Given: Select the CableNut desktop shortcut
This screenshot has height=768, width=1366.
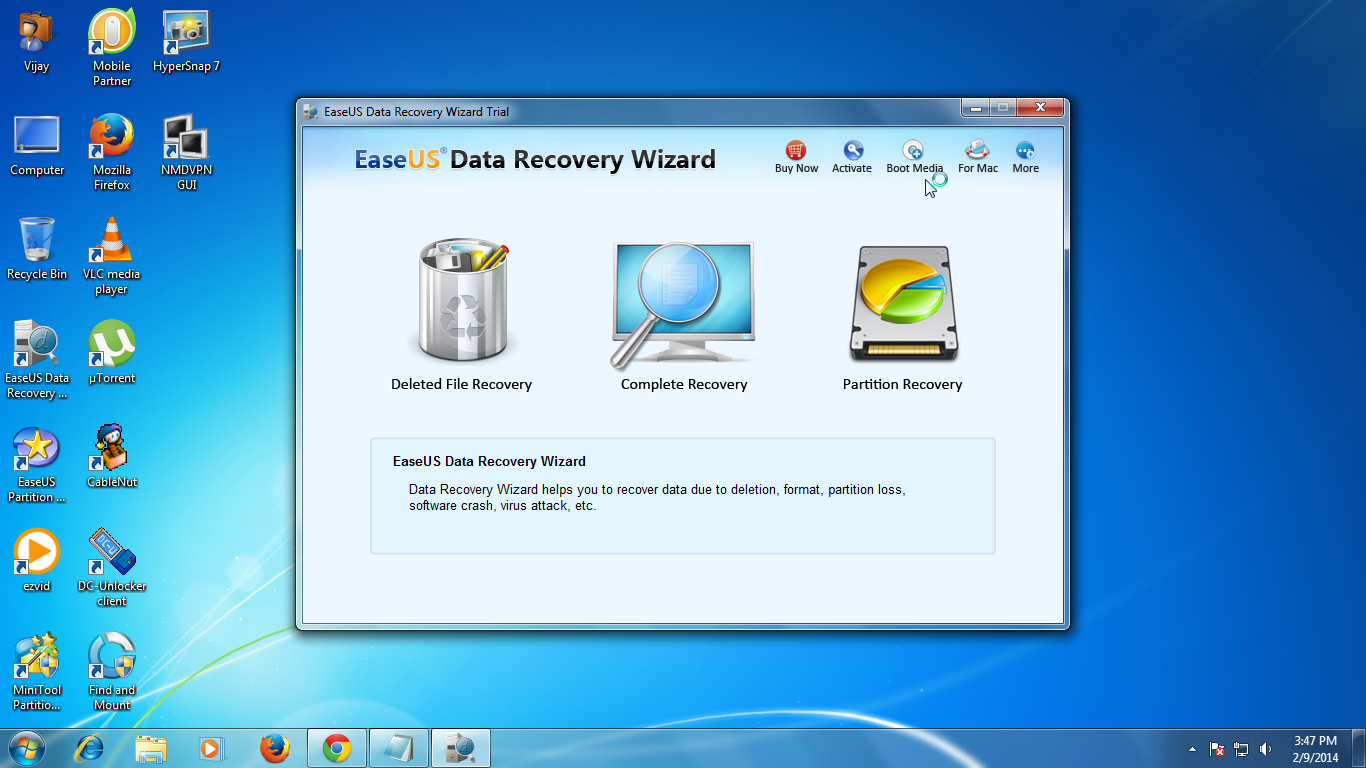Looking at the screenshot, I should coord(112,457).
